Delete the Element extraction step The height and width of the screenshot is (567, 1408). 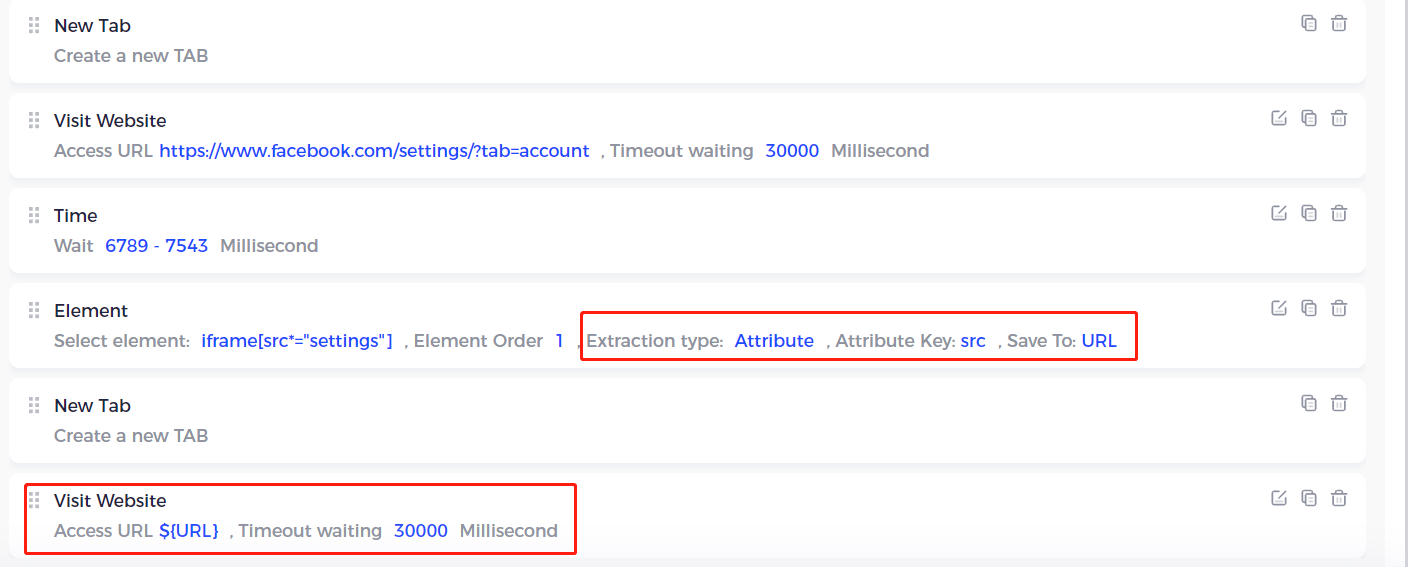1339,308
